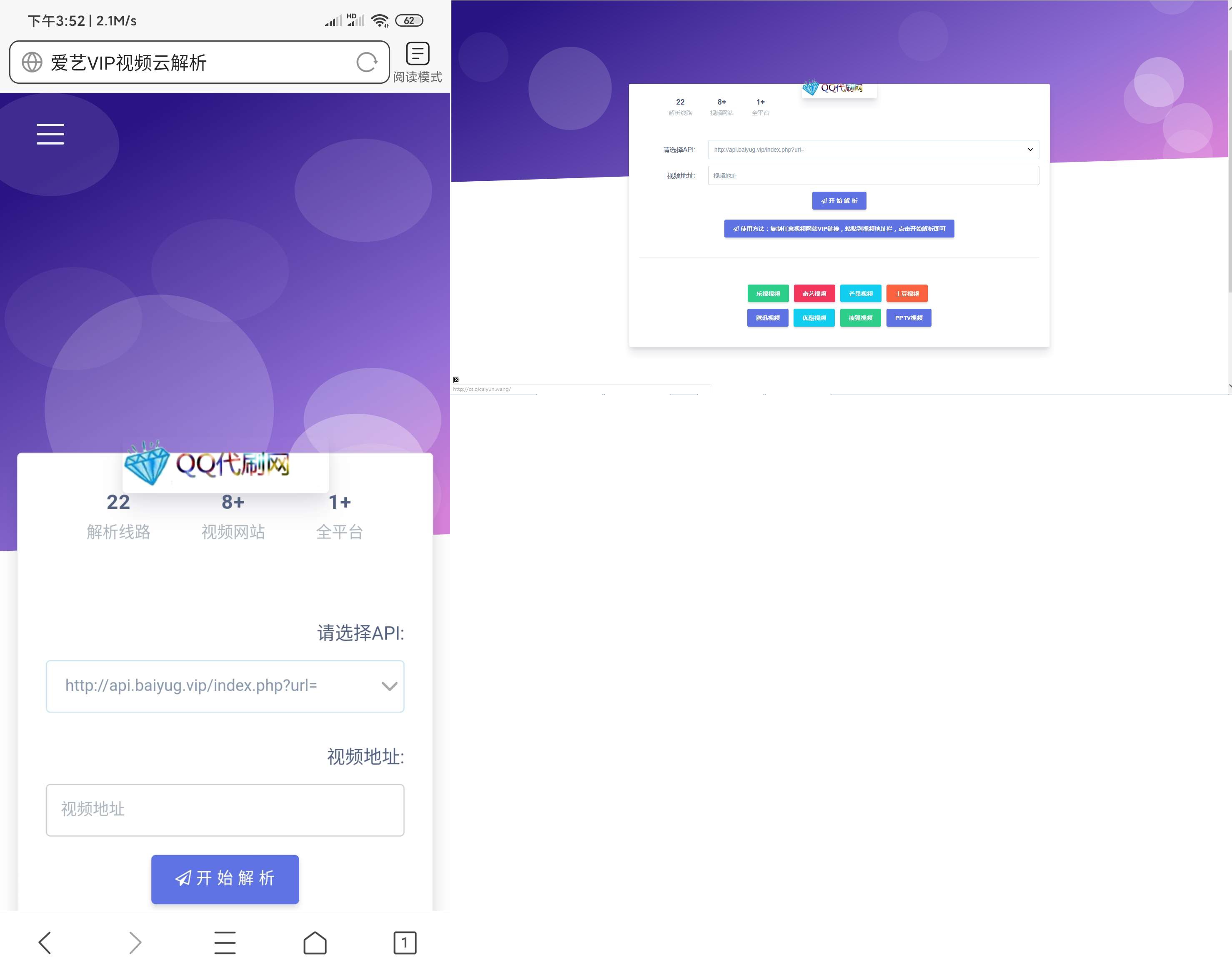Image resolution: width=1232 pixels, height=975 pixels.
Task: Select the 优酷视频 button
Action: click(814, 318)
